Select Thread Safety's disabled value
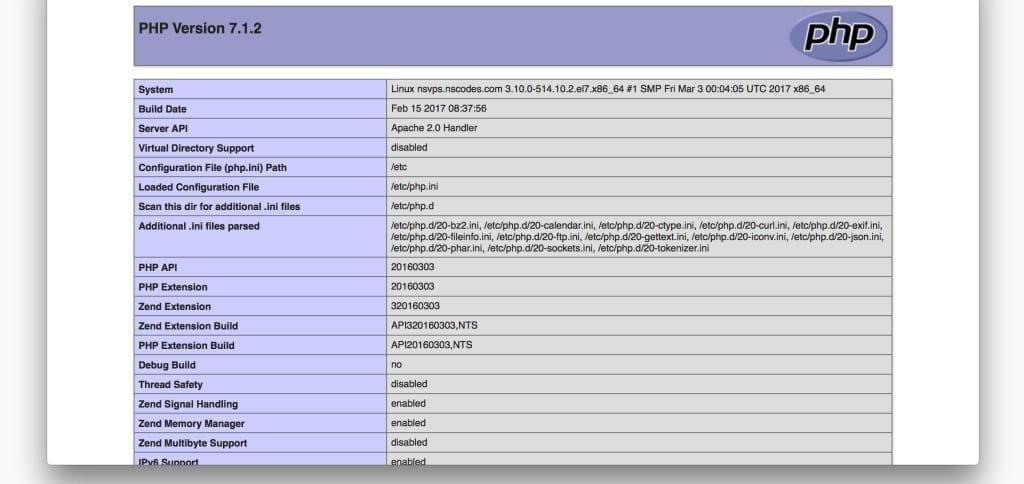The width and height of the screenshot is (1024, 484). (x=409, y=385)
